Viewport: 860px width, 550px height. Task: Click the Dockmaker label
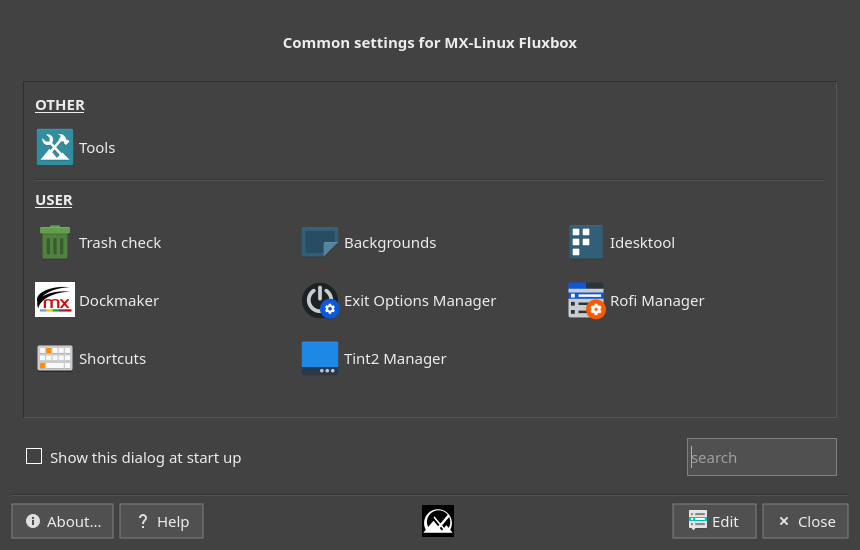(119, 300)
